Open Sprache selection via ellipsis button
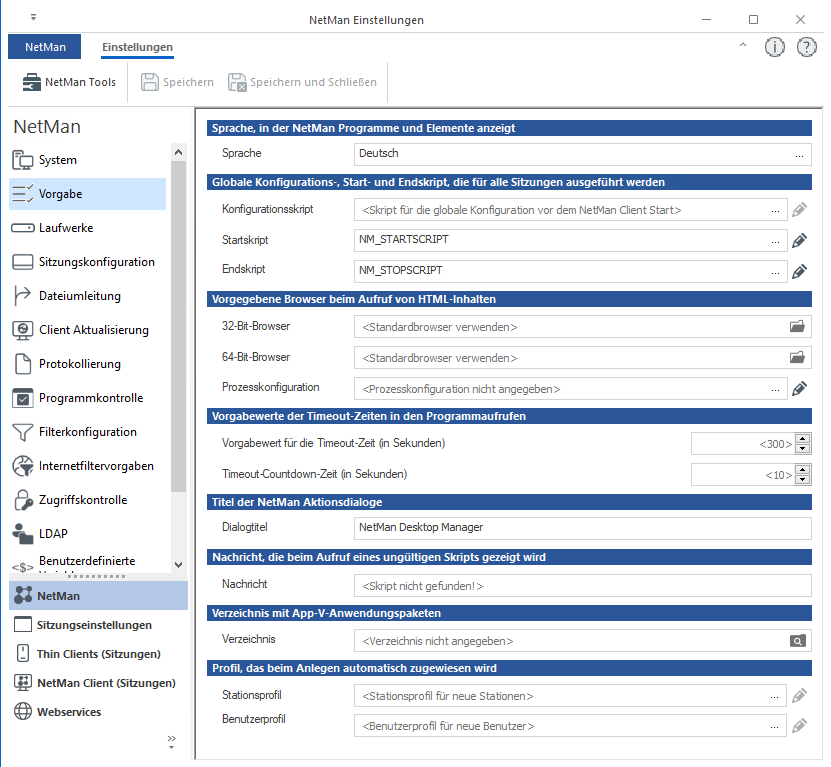 click(x=799, y=154)
